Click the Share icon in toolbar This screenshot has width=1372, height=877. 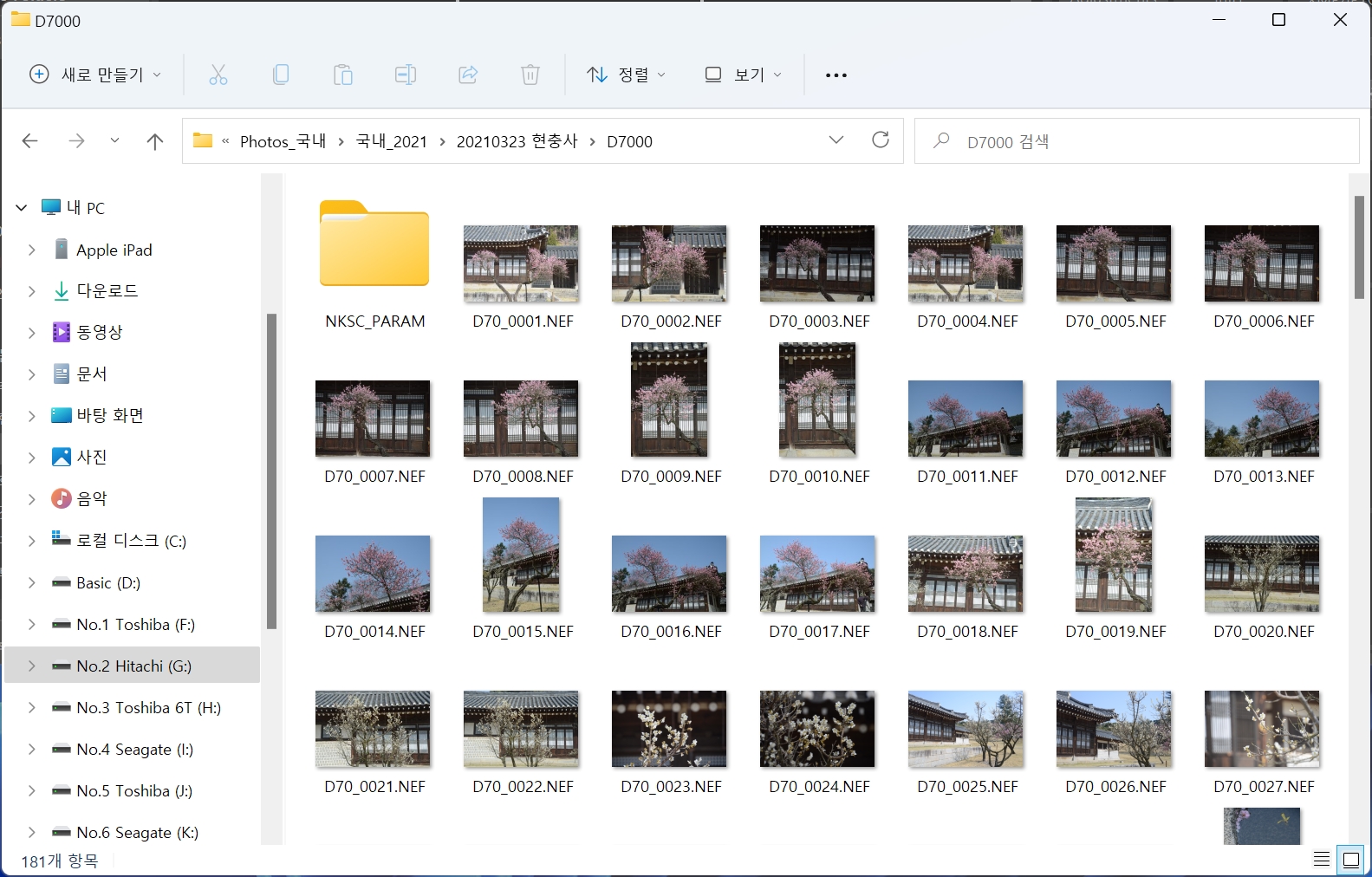coord(468,75)
